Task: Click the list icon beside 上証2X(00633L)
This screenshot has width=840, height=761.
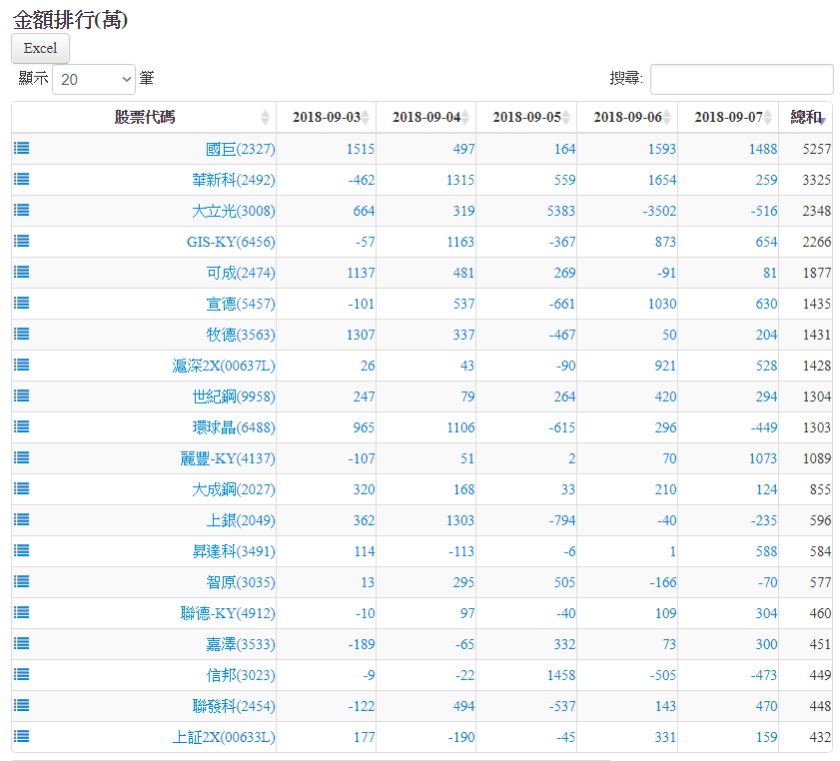Action: [x=21, y=737]
